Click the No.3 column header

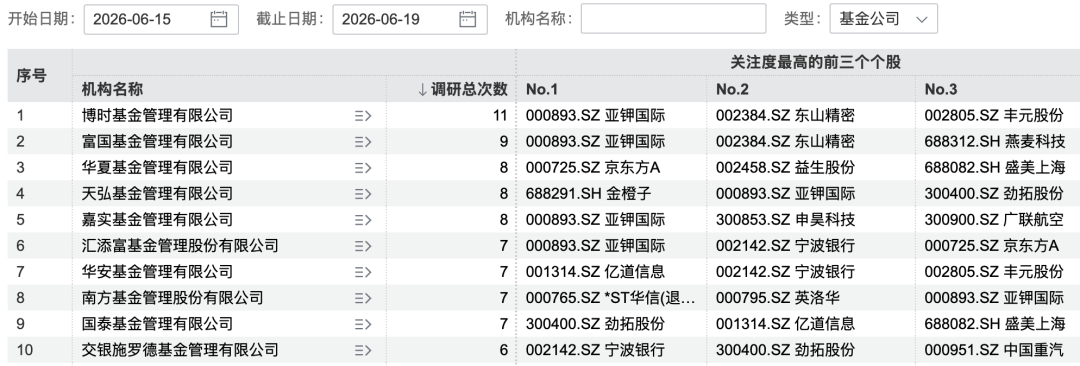tap(941, 90)
